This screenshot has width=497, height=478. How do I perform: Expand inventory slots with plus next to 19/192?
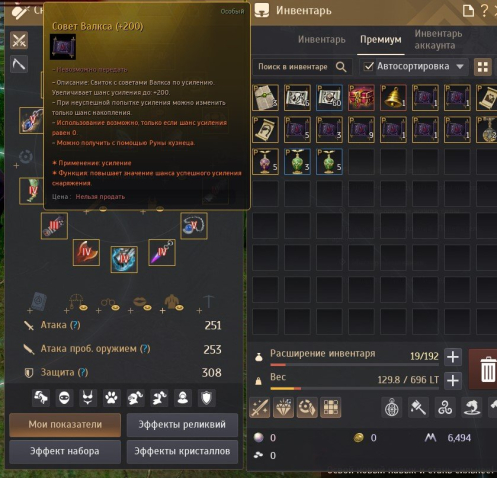(452, 357)
